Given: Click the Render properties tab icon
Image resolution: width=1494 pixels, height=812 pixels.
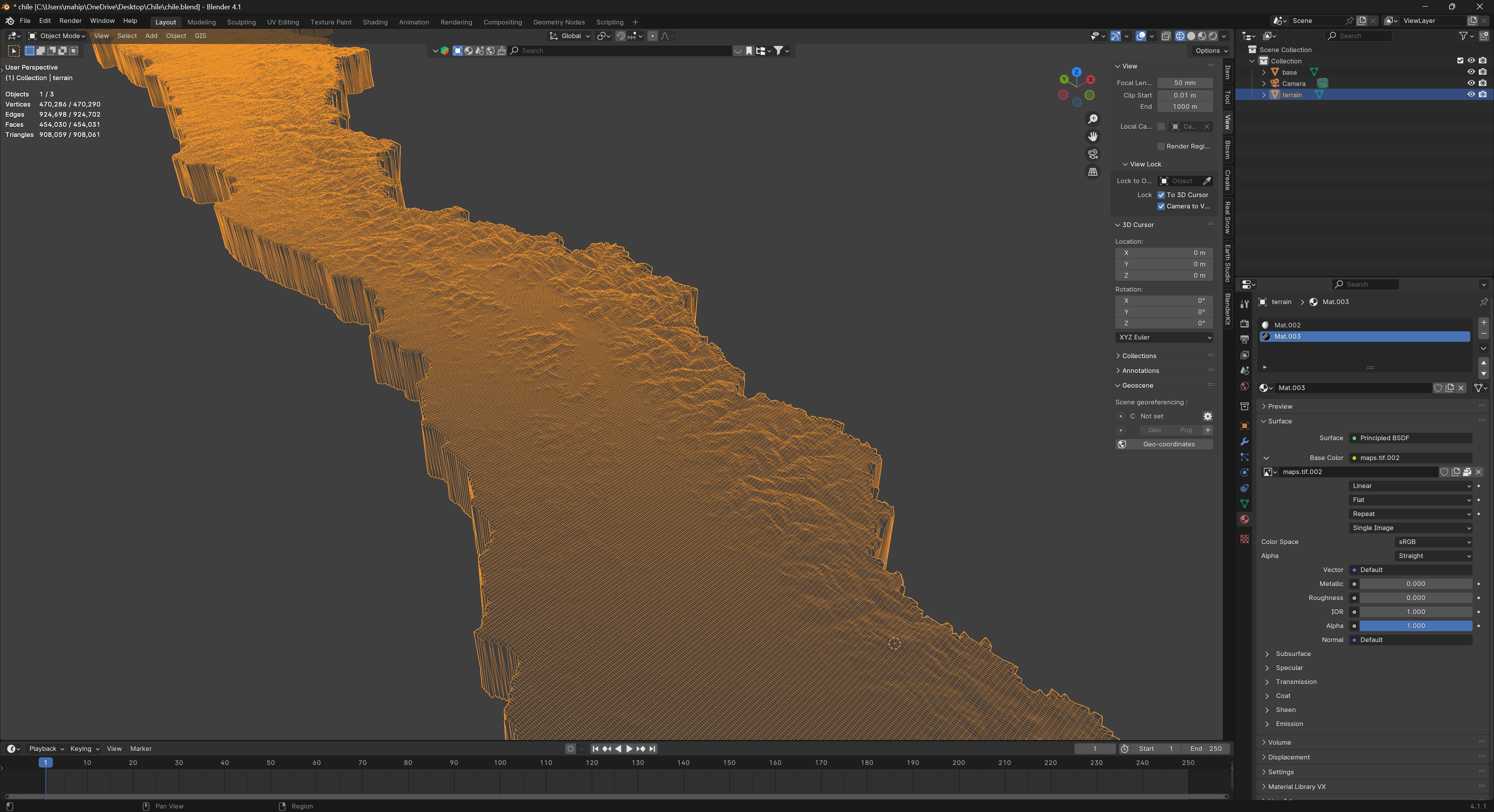Looking at the screenshot, I should click(x=1244, y=324).
